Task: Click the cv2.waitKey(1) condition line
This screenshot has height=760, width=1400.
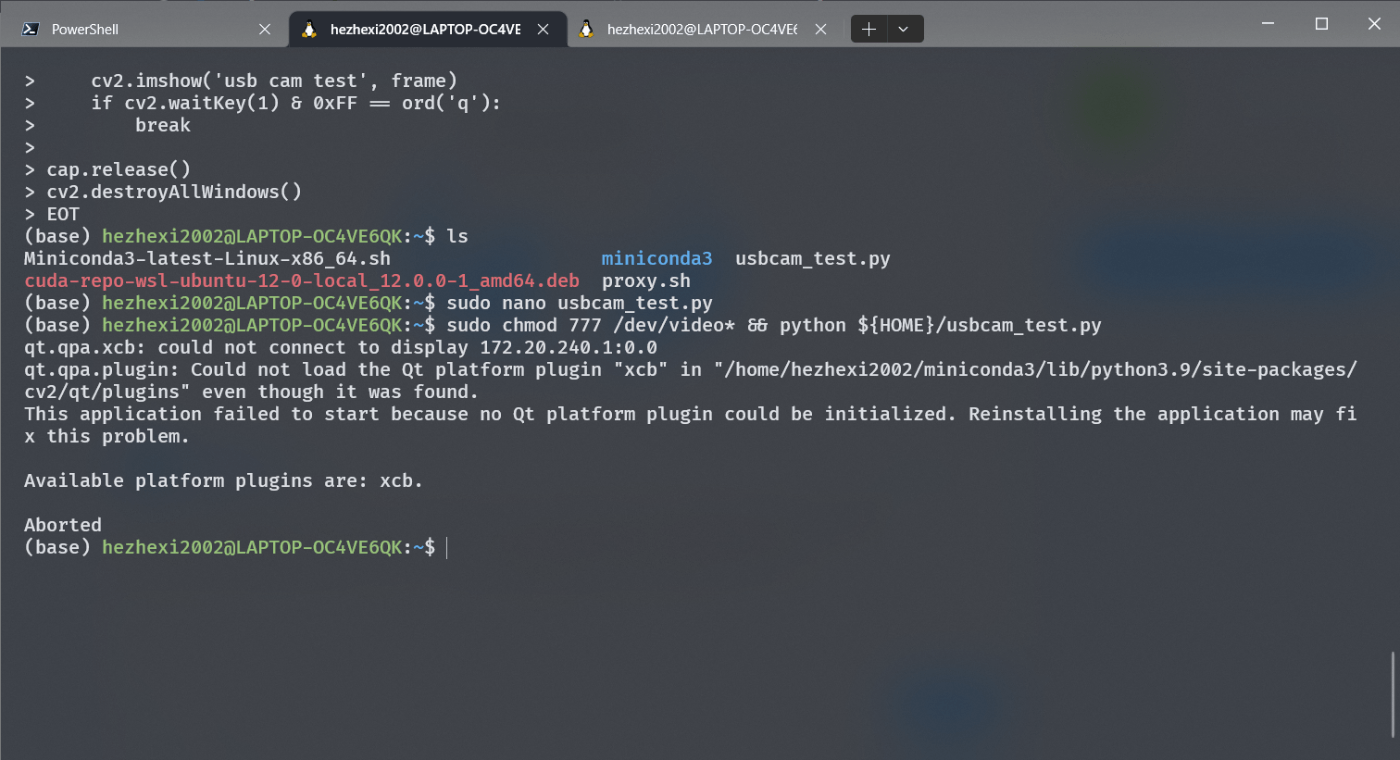Action: [296, 103]
